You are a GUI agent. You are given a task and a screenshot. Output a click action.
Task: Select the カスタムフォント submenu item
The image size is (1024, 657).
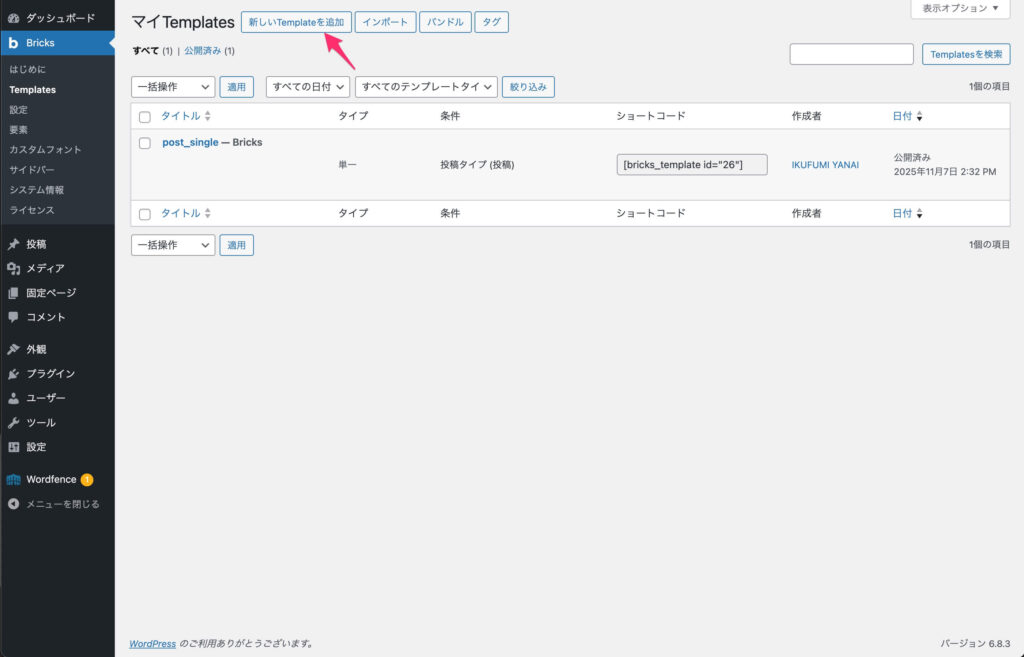click(x=45, y=150)
